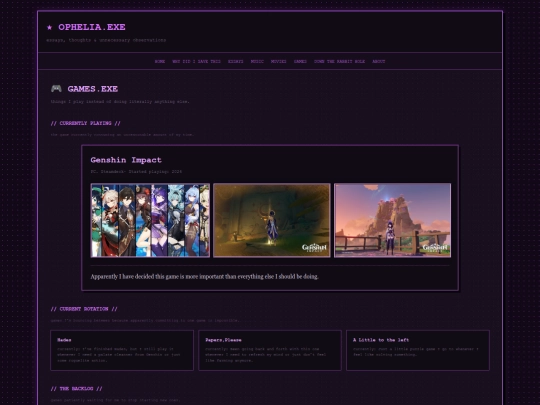540x405 pixels.
Task: Navigate to the MOVIES page
Action: click(279, 61)
